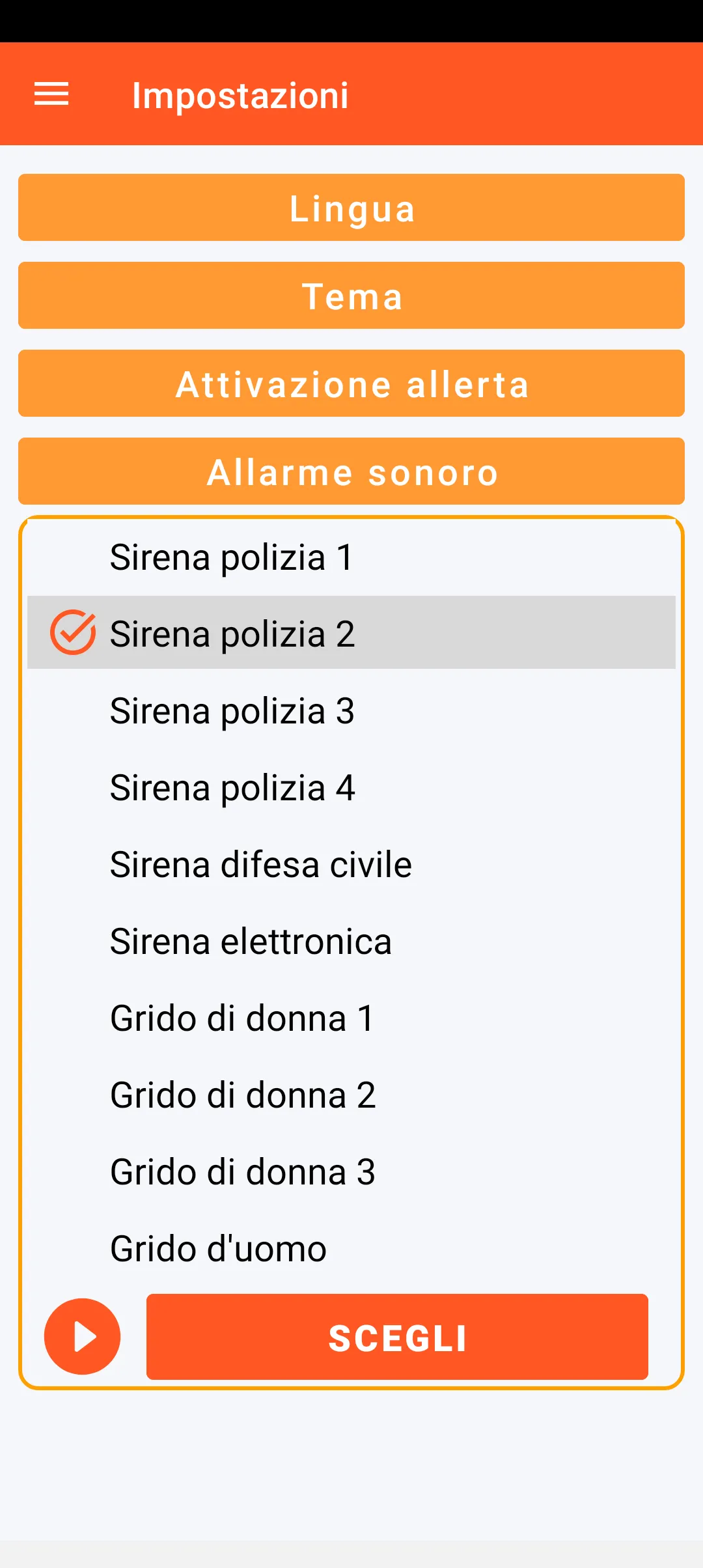
Task: Tap the black status bar at top
Action: pos(351,21)
